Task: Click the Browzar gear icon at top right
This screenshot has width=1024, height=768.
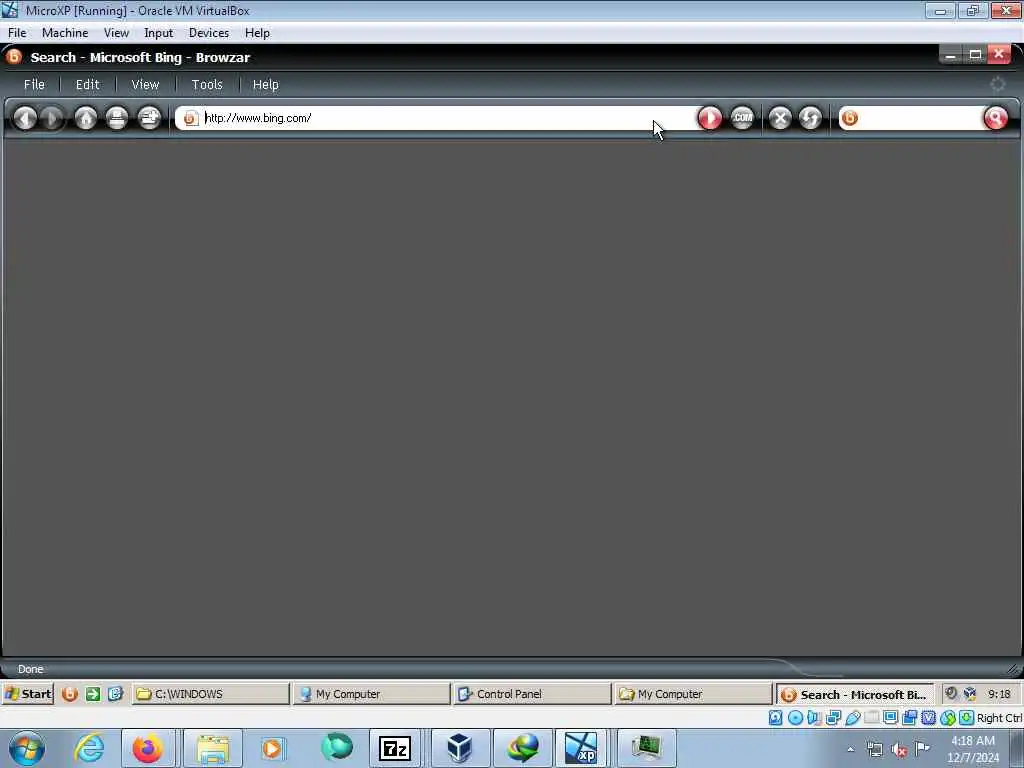Action: pos(997,84)
